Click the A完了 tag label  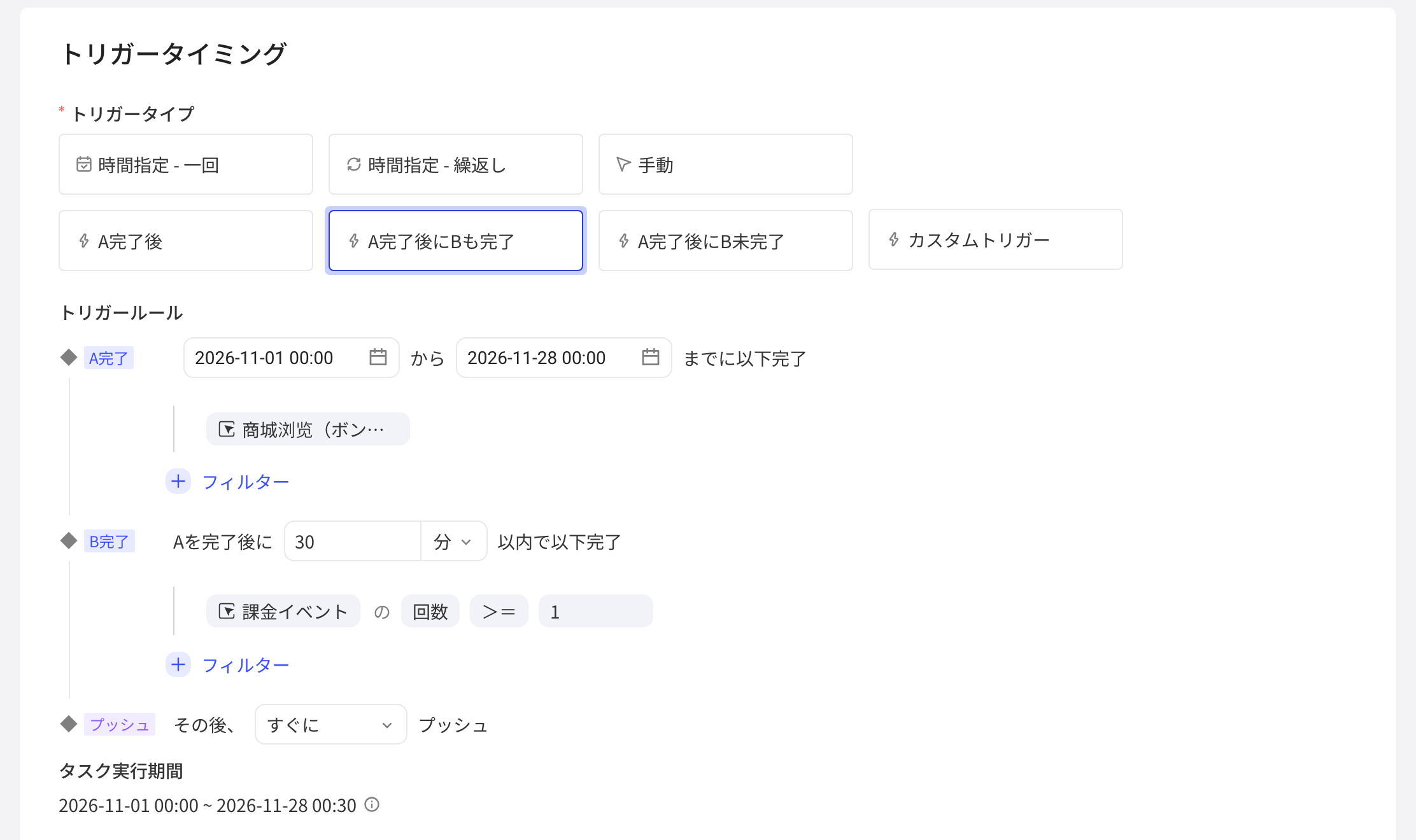point(109,358)
